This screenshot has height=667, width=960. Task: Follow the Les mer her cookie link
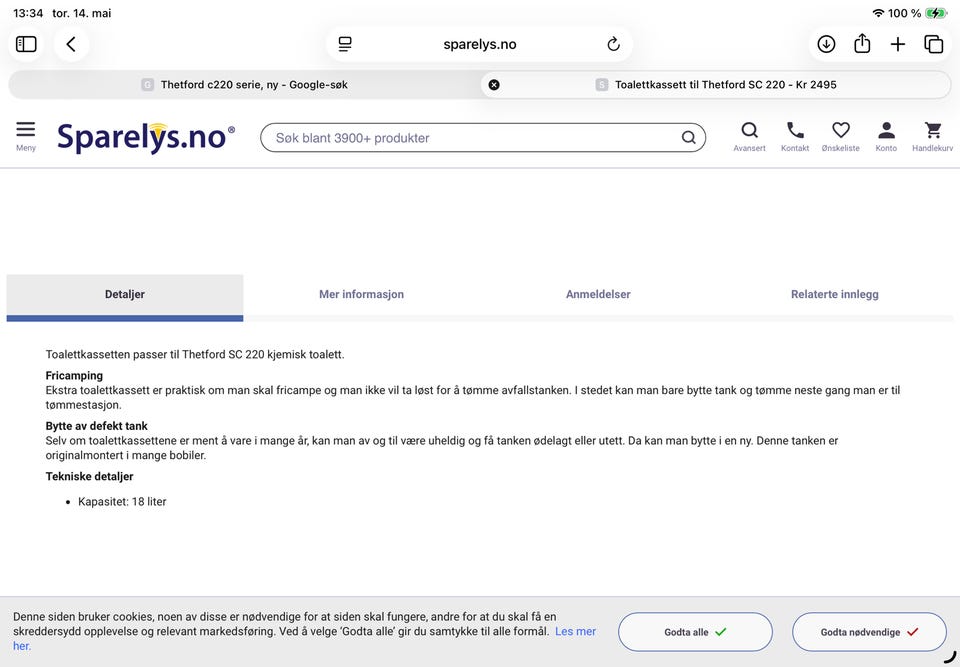click(x=575, y=631)
